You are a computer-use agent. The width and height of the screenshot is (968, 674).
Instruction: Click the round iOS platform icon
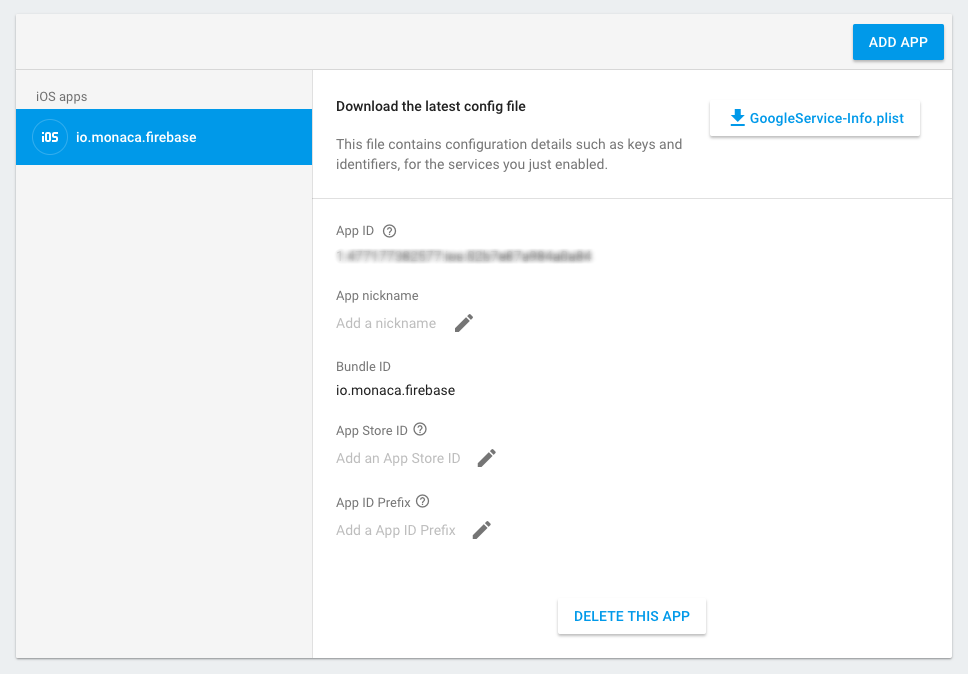(x=50, y=137)
